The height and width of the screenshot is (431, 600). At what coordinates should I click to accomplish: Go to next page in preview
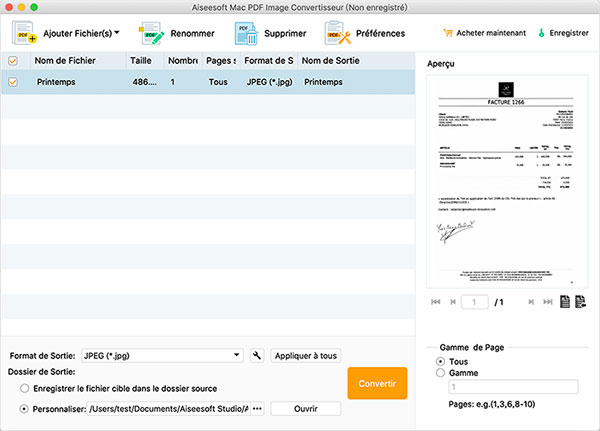531,302
